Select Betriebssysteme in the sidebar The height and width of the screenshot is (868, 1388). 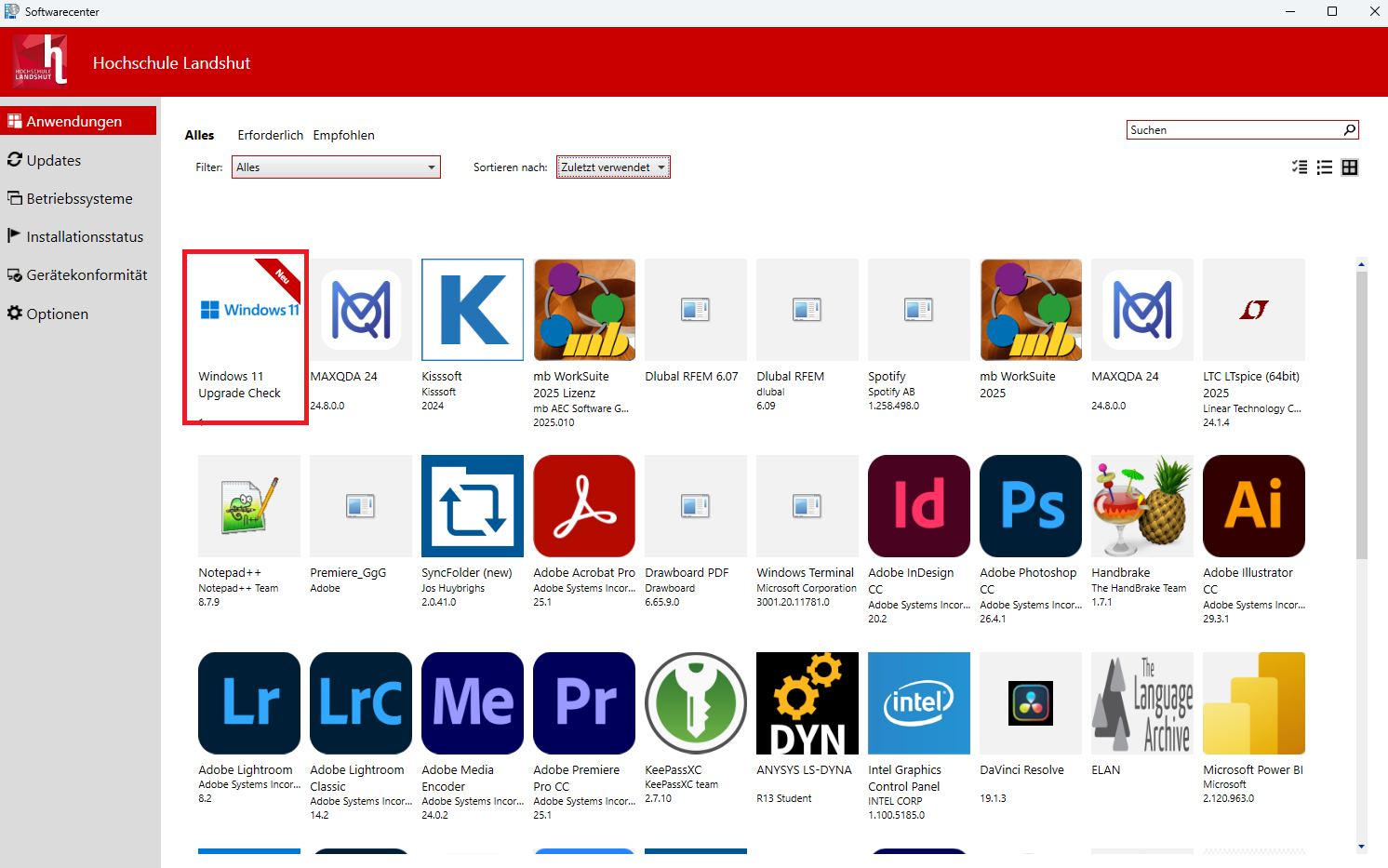point(80,198)
